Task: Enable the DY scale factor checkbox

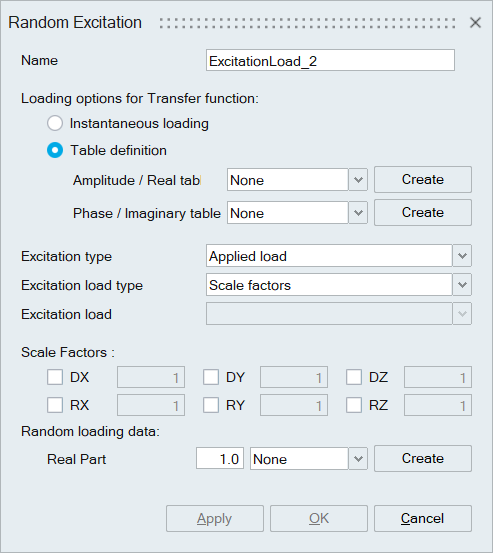Action: click(211, 377)
